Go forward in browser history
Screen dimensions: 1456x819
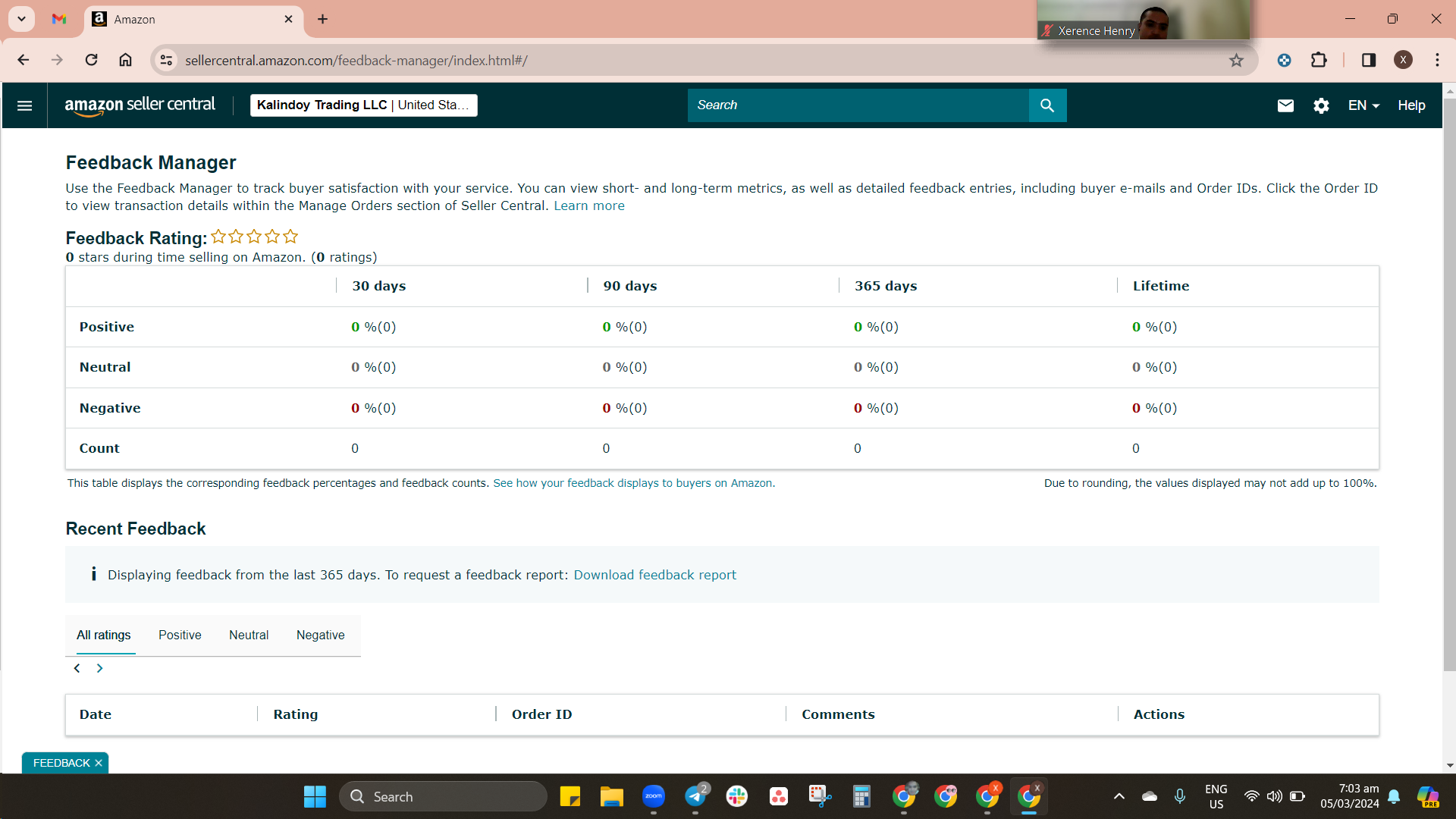[x=57, y=60]
